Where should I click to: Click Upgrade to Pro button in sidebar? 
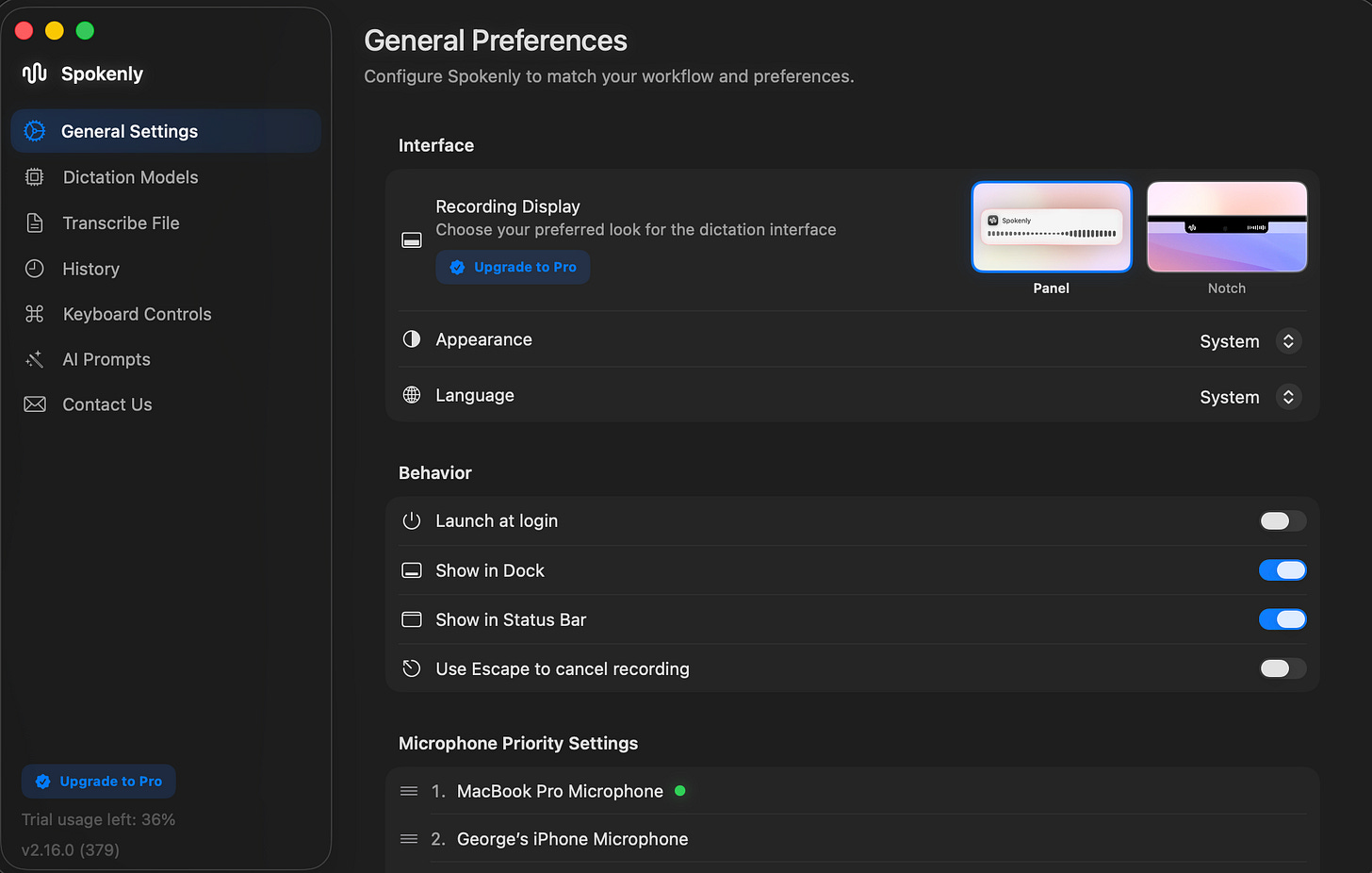pyautogui.click(x=99, y=782)
